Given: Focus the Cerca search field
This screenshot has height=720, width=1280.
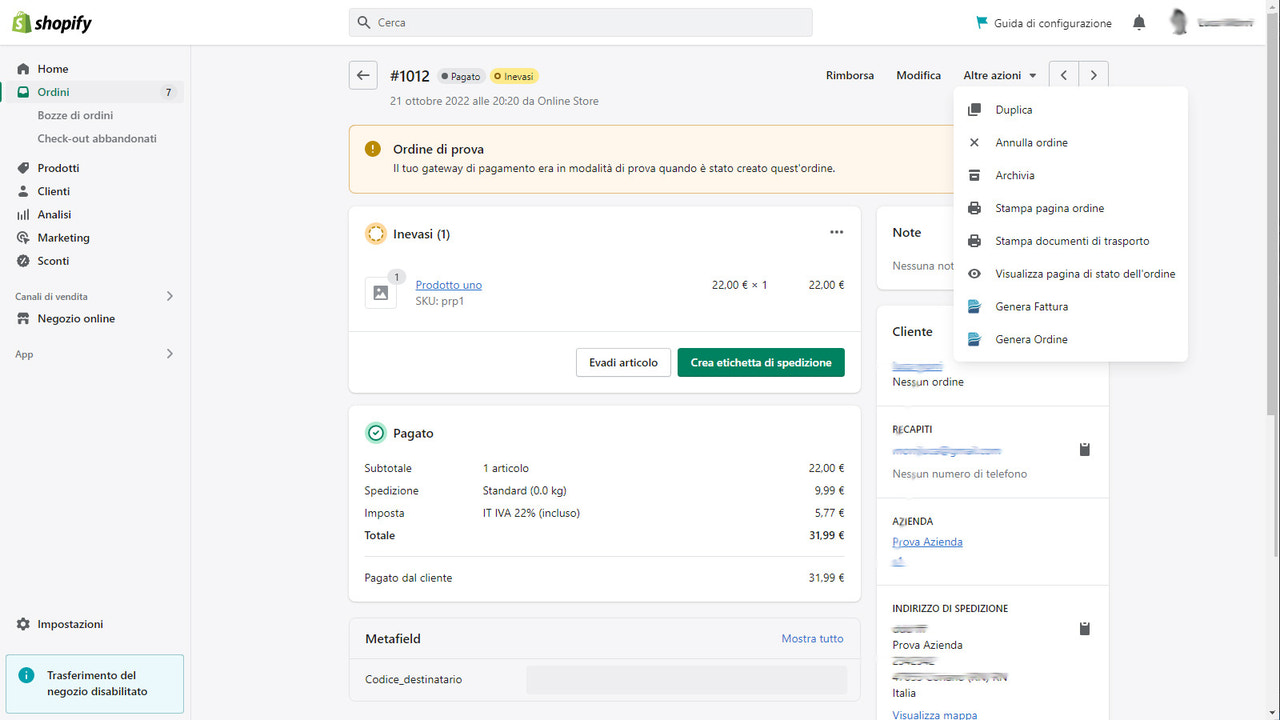Looking at the screenshot, I should pos(581,22).
